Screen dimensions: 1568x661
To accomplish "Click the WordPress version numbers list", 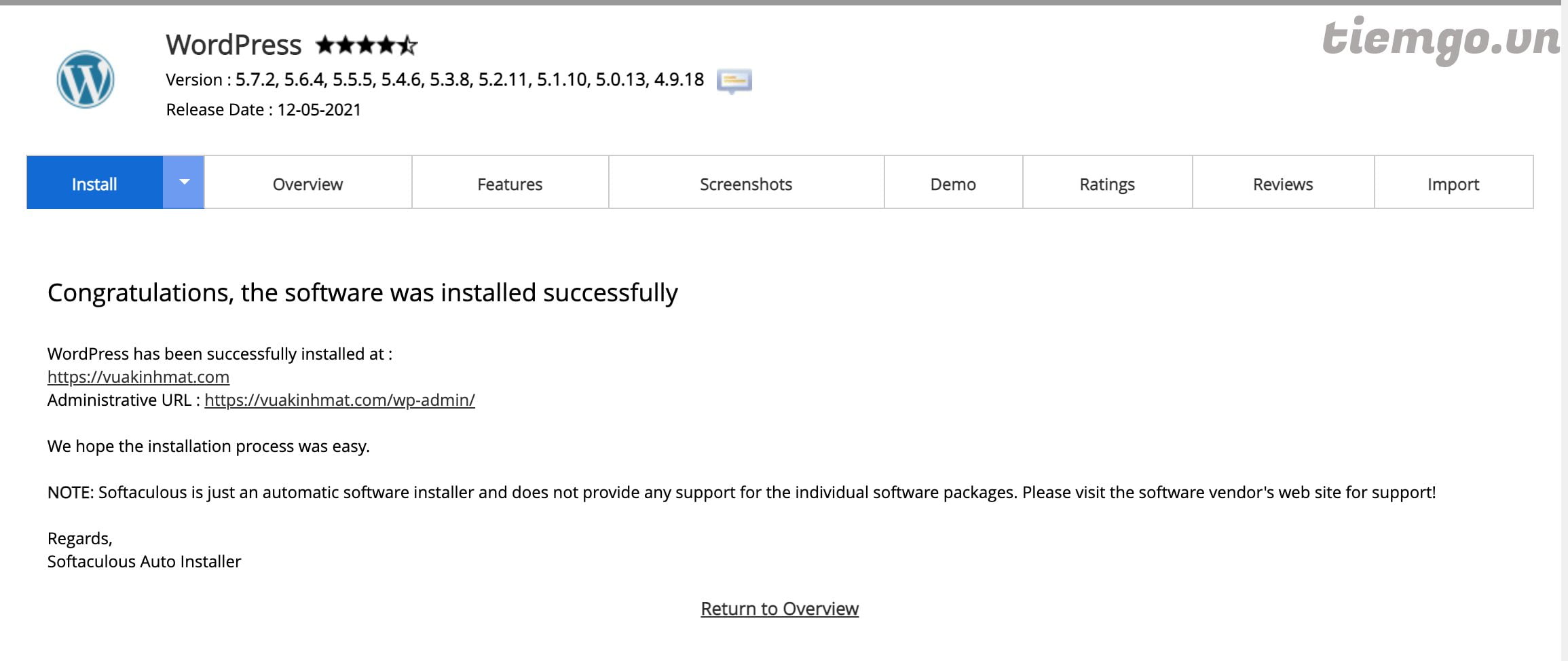I will click(x=469, y=80).
